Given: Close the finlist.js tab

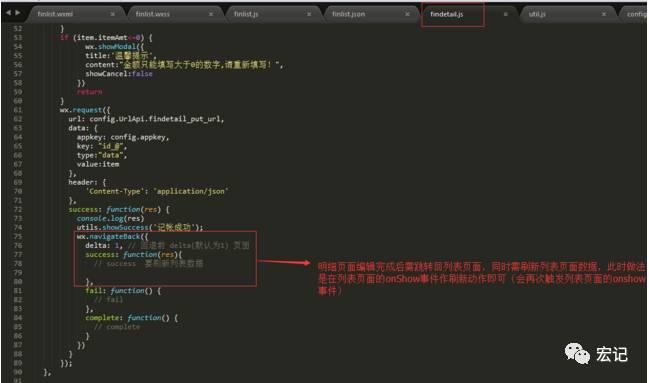Looking at the screenshot, I should [309, 14].
